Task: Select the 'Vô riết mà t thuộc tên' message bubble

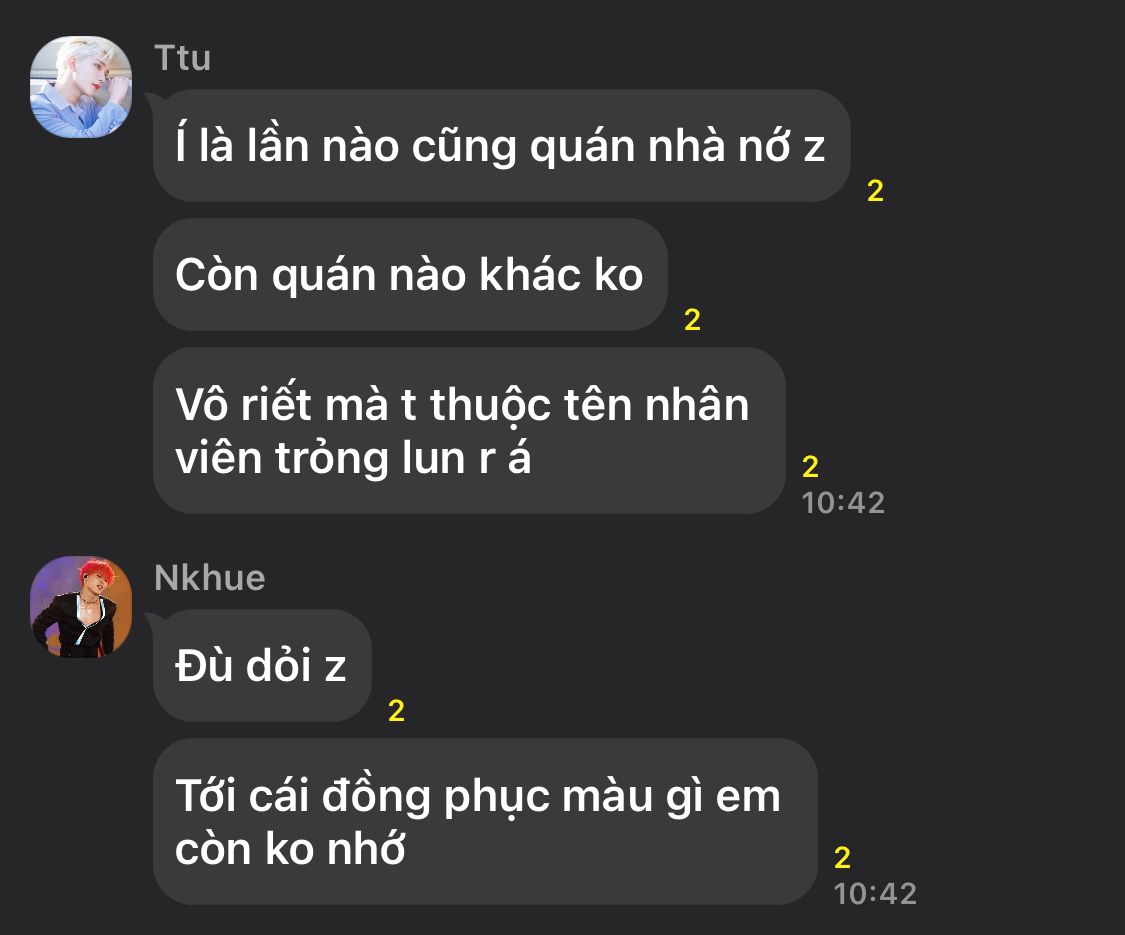Action: 469,431
